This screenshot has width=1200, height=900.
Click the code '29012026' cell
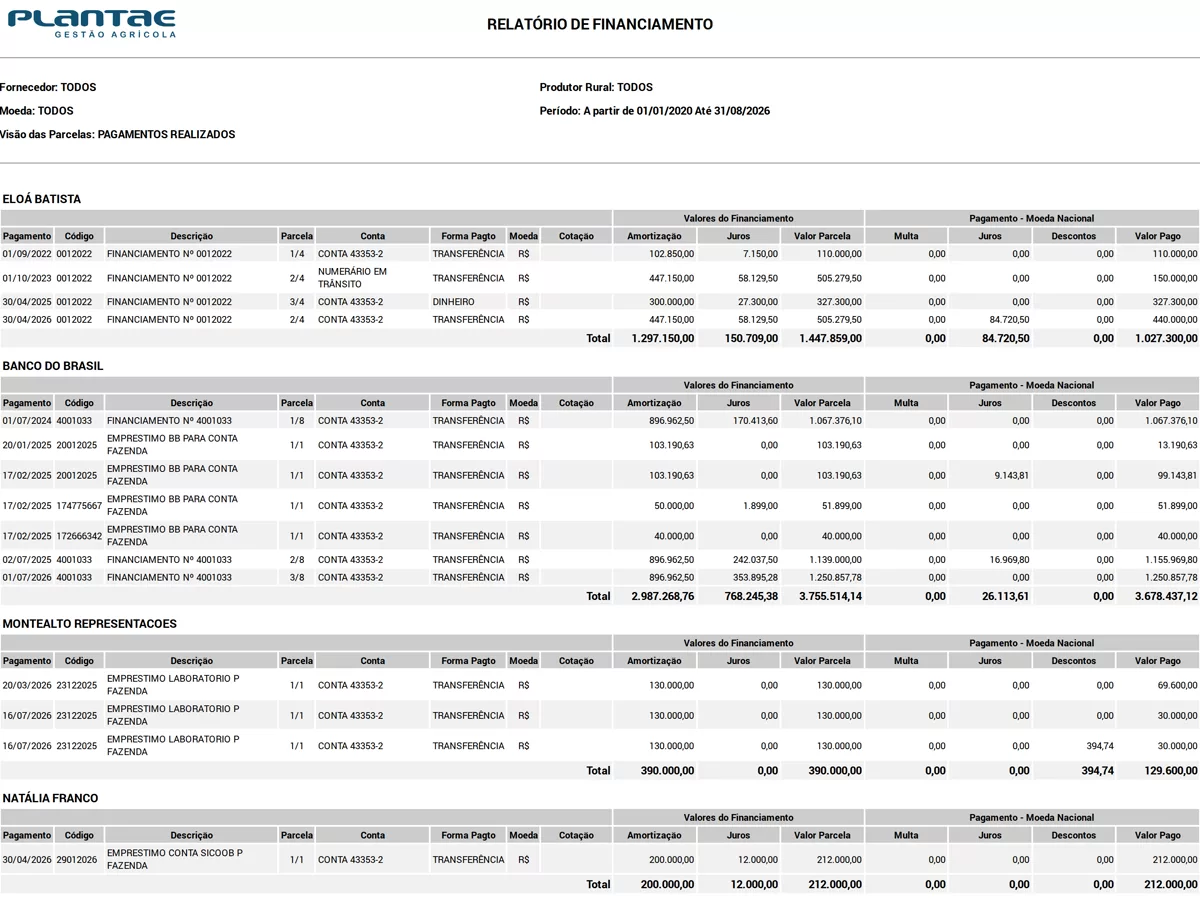pyautogui.click(x=77, y=859)
